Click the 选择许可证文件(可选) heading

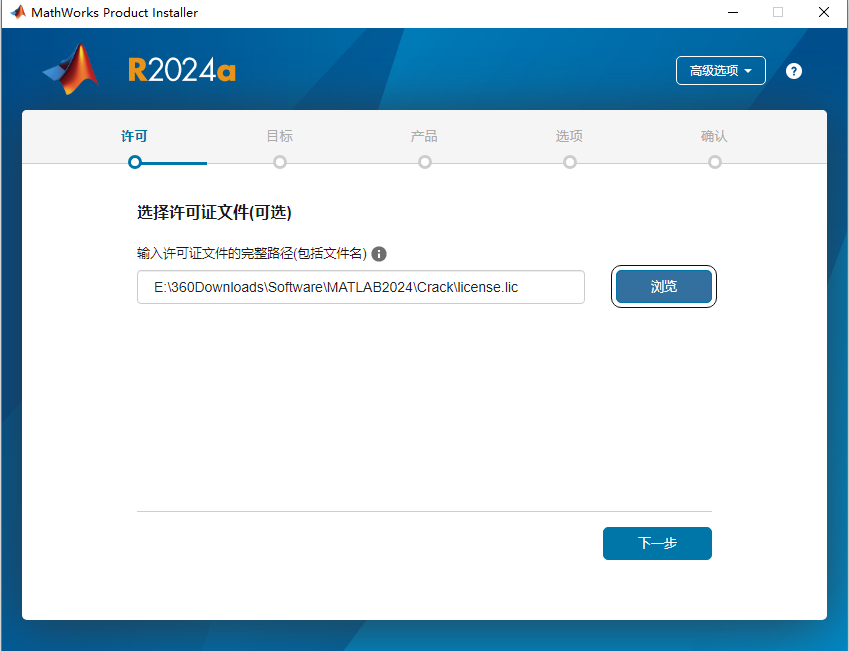(214, 212)
